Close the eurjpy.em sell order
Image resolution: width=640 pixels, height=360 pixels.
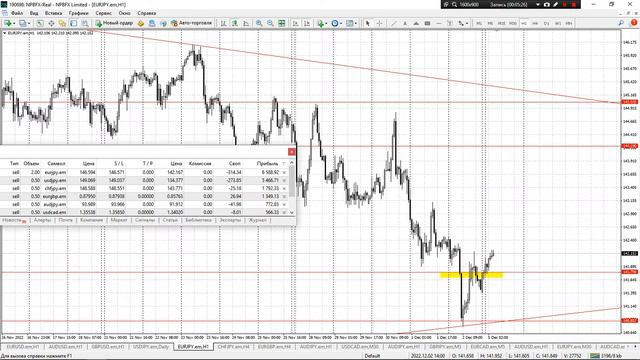click(284, 172)
